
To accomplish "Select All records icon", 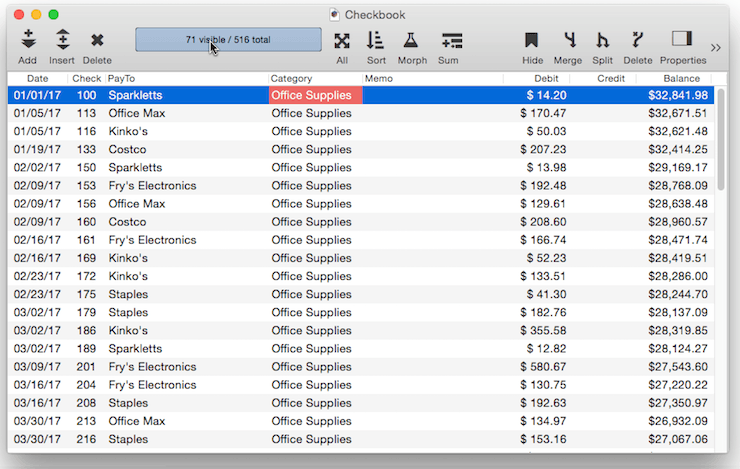I will pos(342,41).
